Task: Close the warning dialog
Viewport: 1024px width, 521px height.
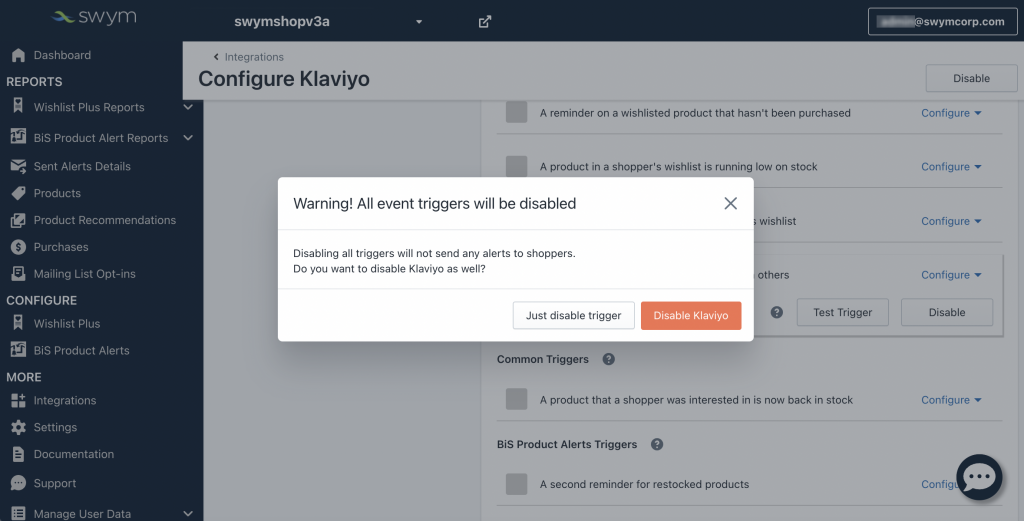Action: coord(731,204)
